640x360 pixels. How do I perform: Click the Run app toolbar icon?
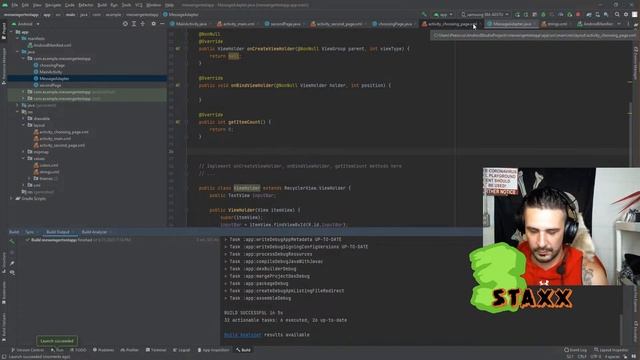click(x=517, y=14)
